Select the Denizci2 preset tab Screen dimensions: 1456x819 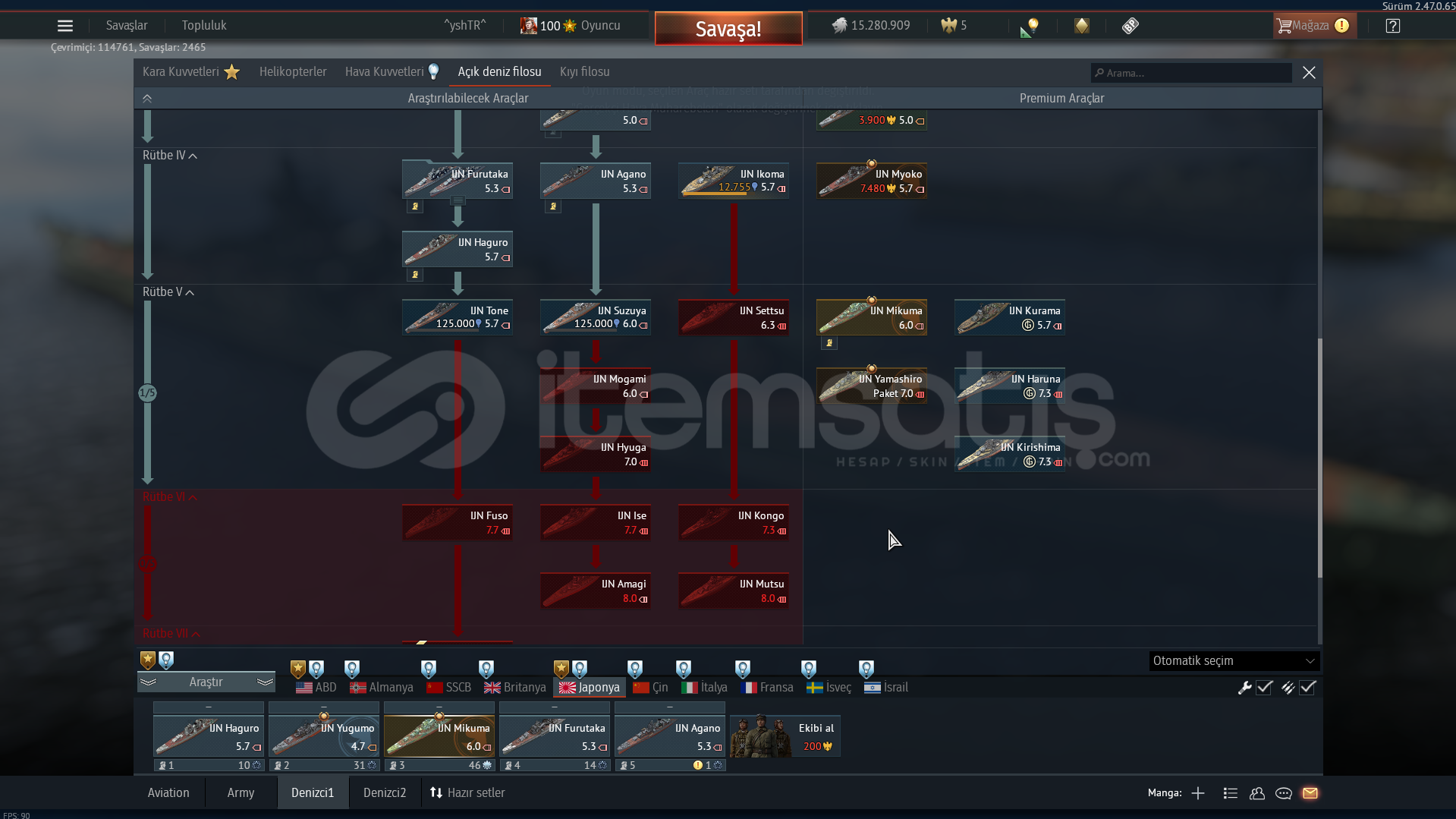385,793
